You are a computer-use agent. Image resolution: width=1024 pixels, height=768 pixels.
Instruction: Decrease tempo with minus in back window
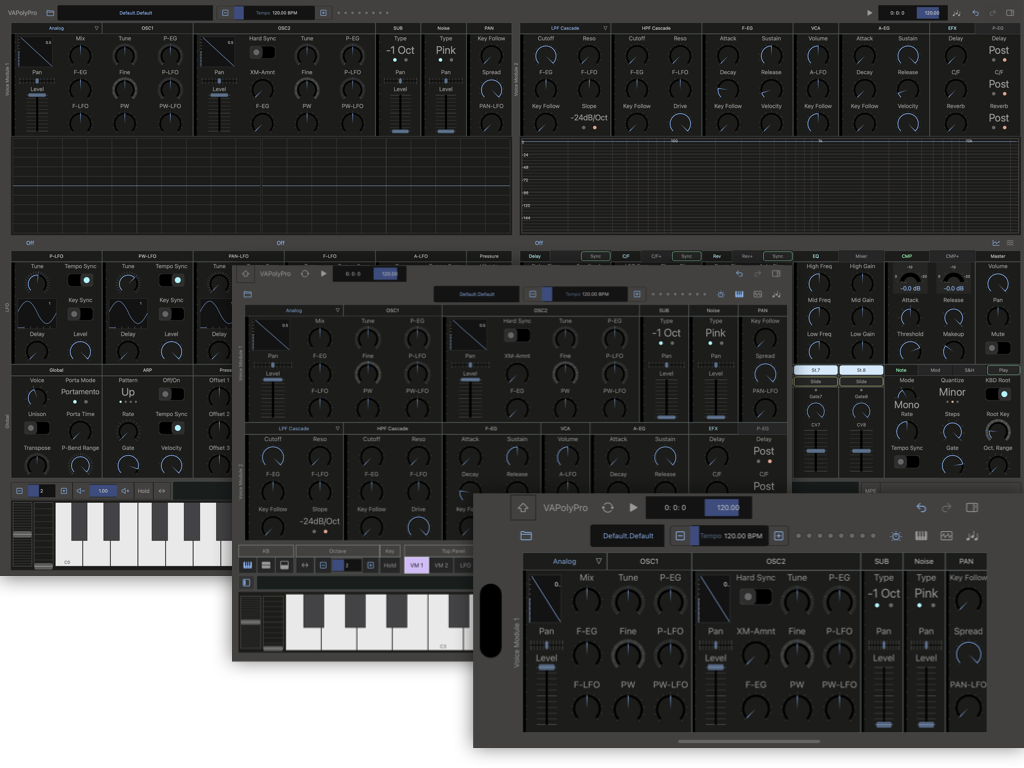[225, 12]
